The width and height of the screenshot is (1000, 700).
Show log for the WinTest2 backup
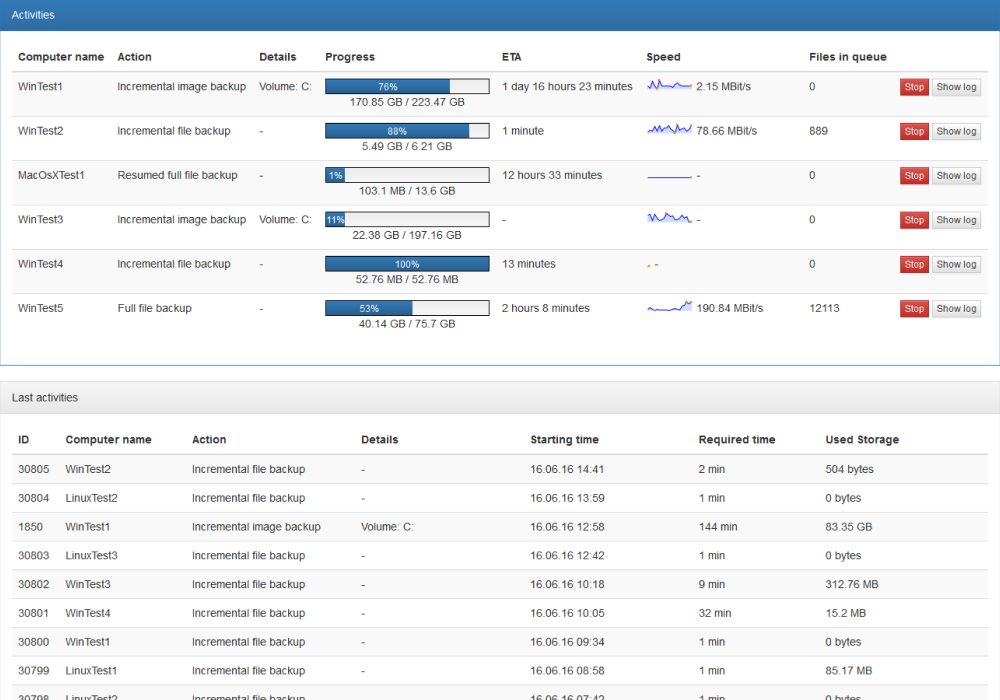coord(955,131)
